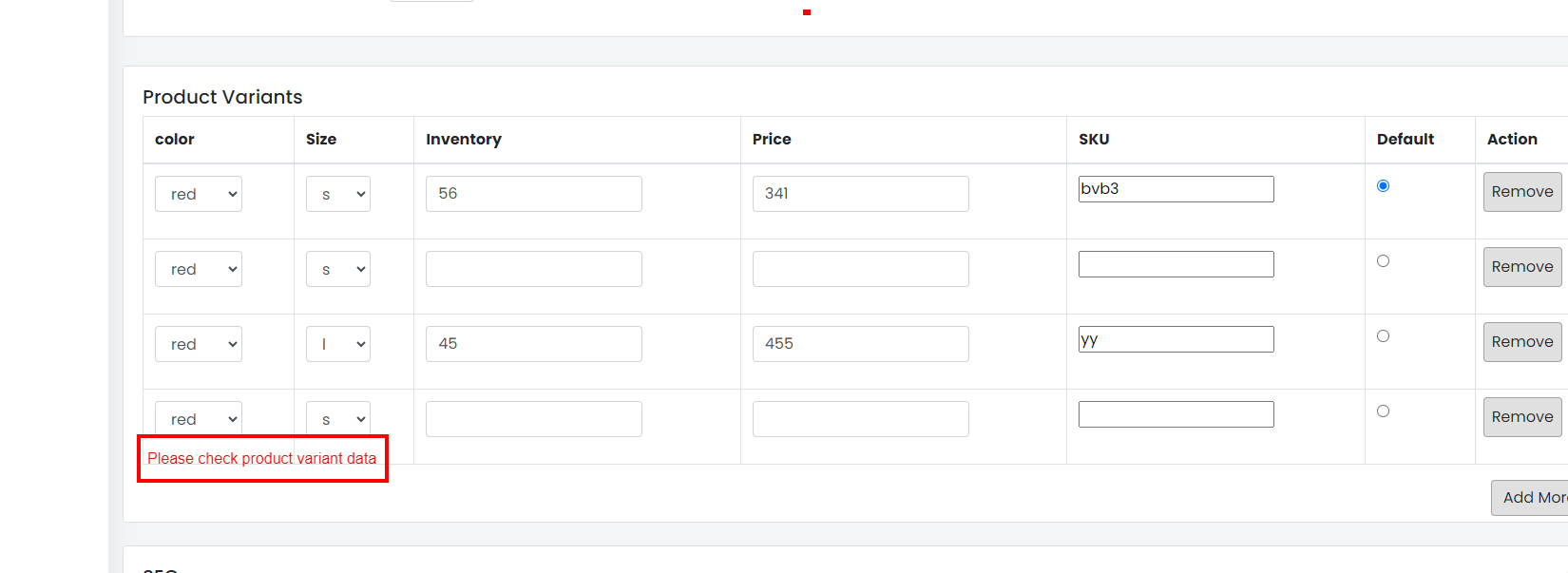Remove the second empty variant row
Image resolution: width=1568 pixels, height=573 pixels.
tap(1522, 267)
